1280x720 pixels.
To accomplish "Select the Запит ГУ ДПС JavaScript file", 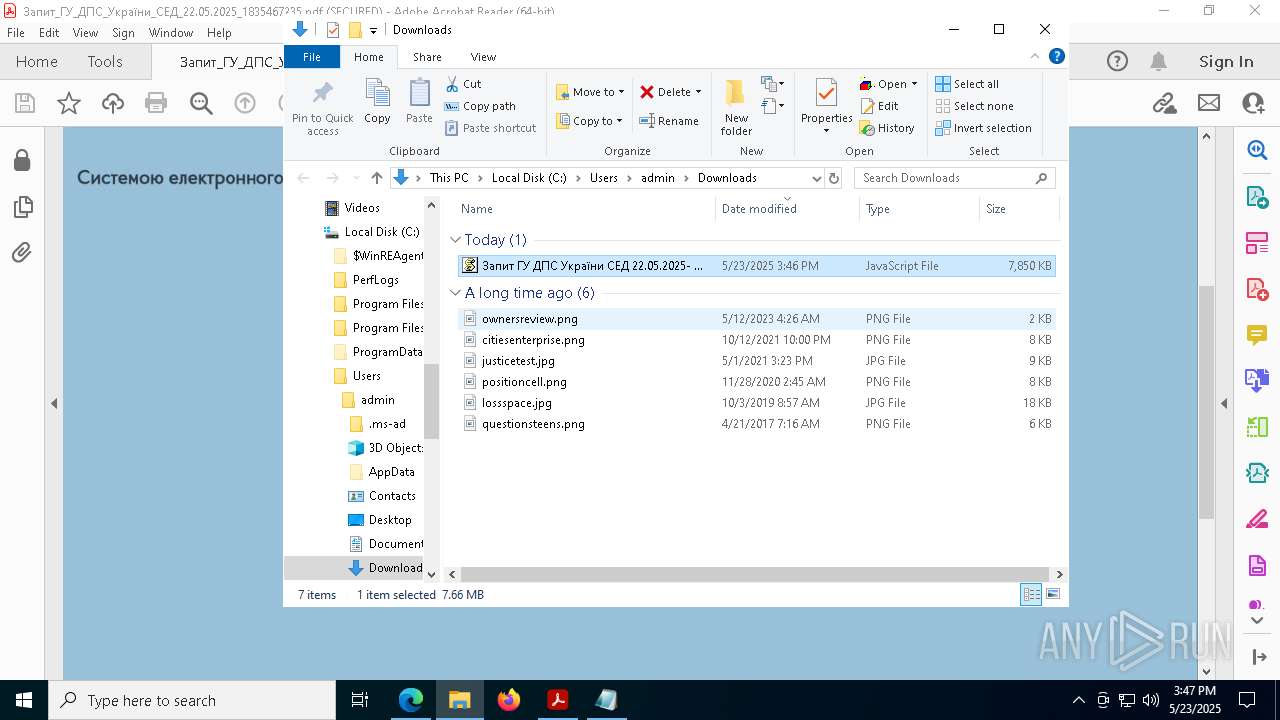I will tap(757, 266).
